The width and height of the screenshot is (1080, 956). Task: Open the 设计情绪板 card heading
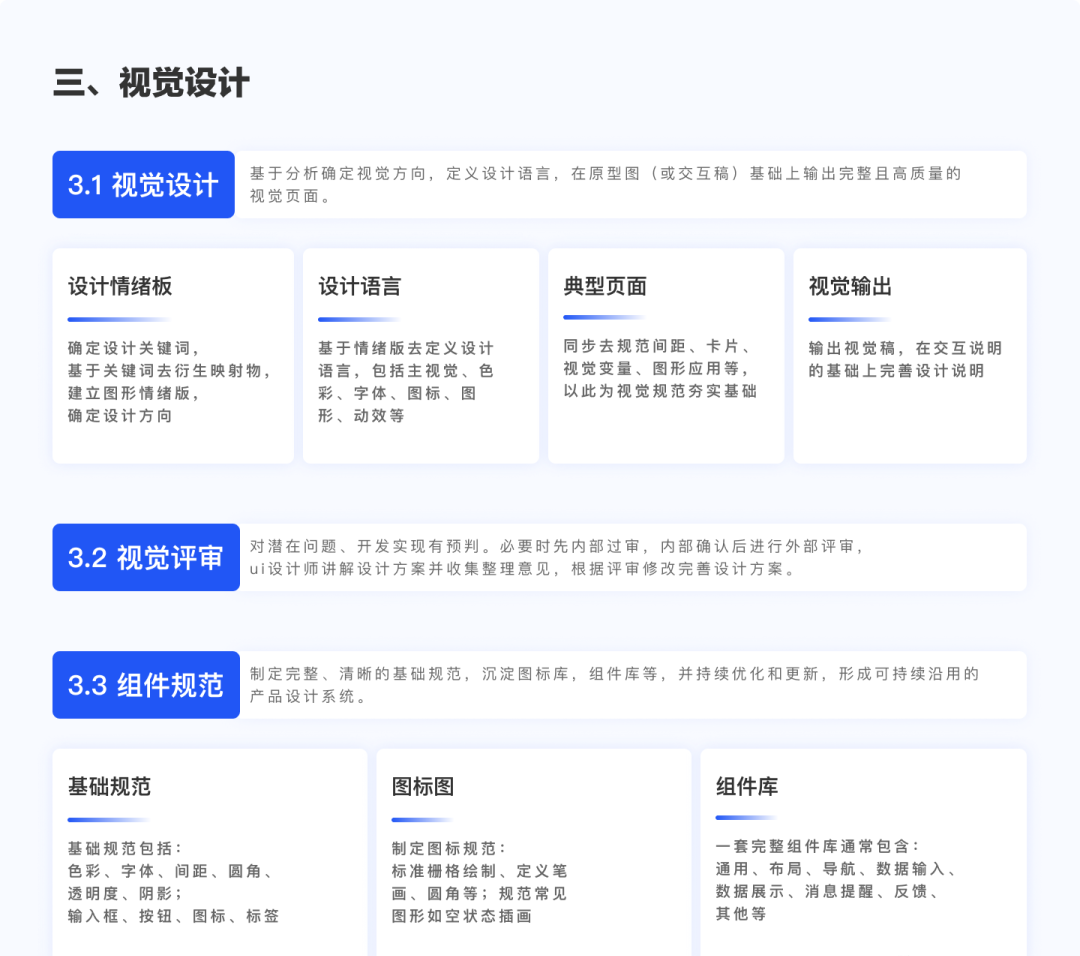pos(120,287)
